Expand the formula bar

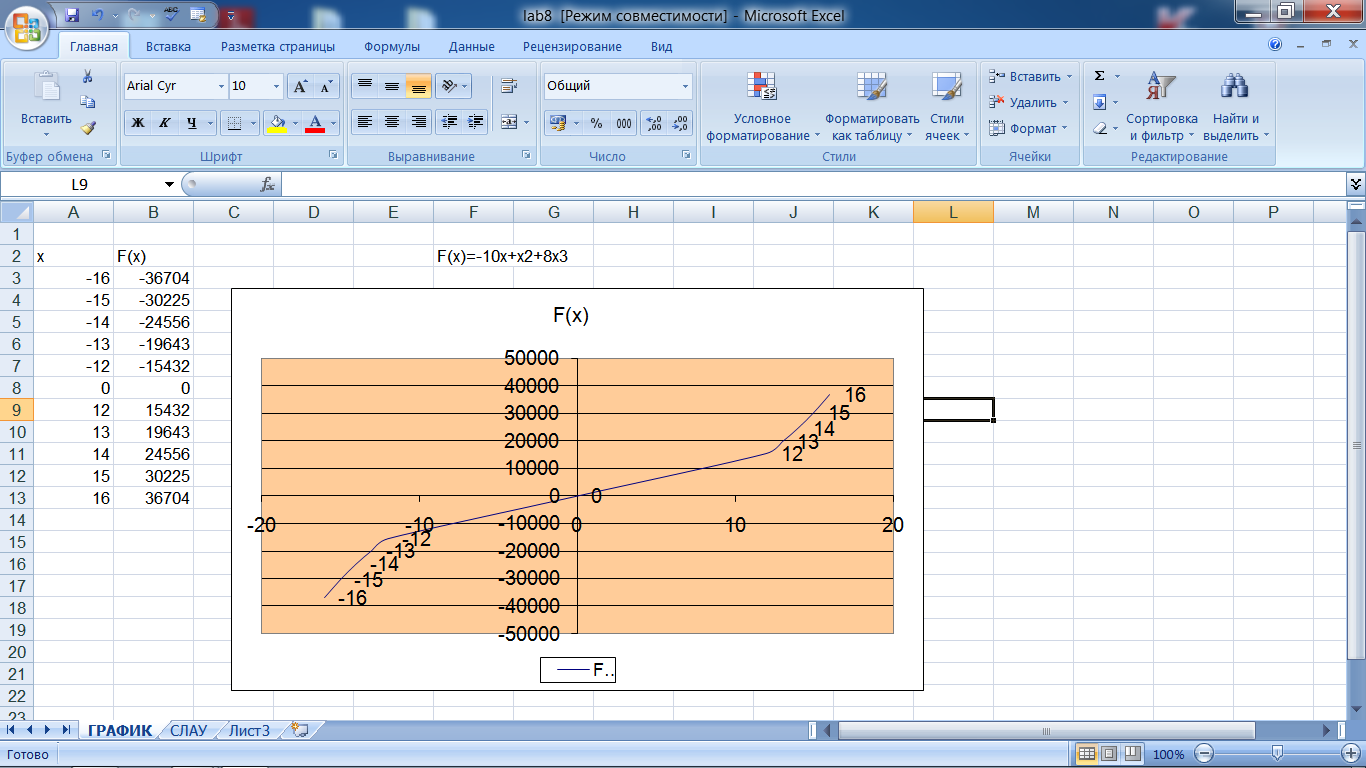pos(1356,184)
